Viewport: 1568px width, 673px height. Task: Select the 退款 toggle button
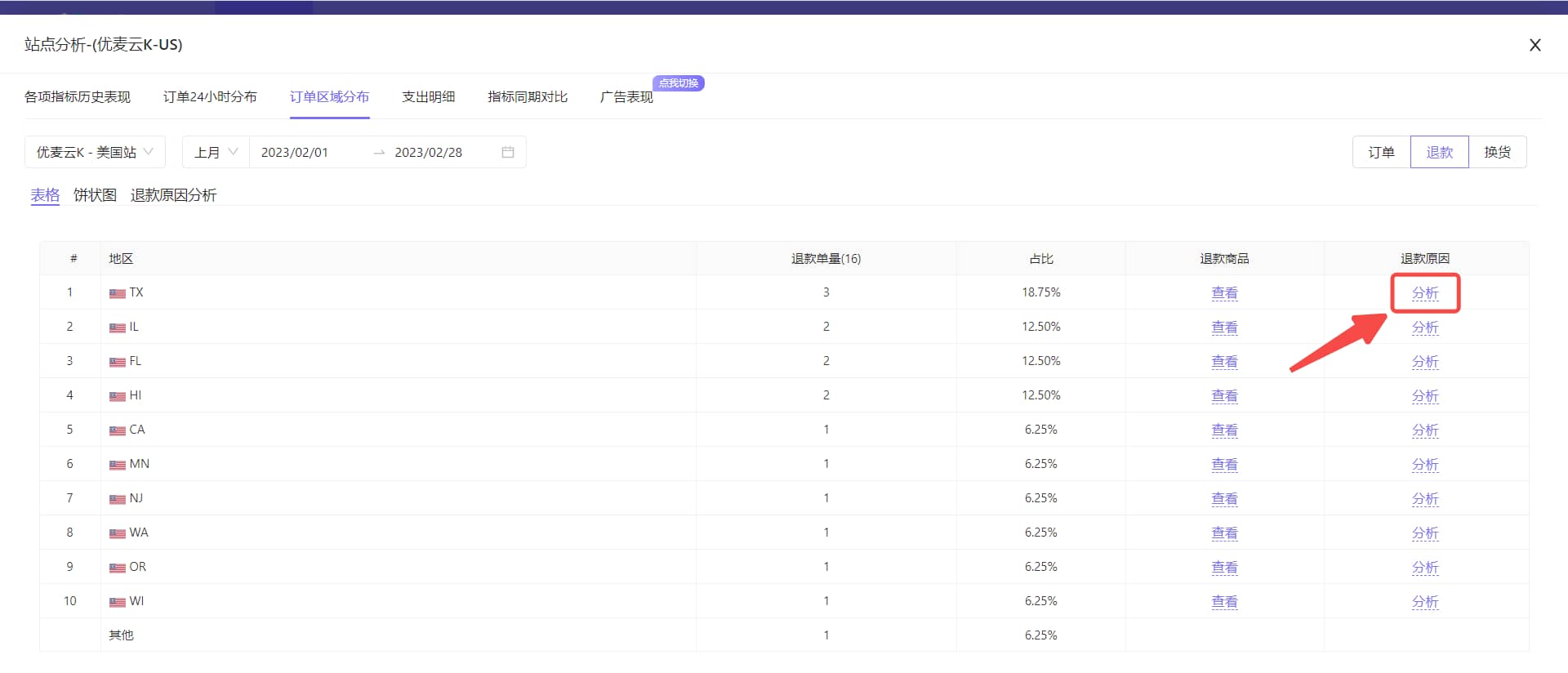coord(1440,152)
